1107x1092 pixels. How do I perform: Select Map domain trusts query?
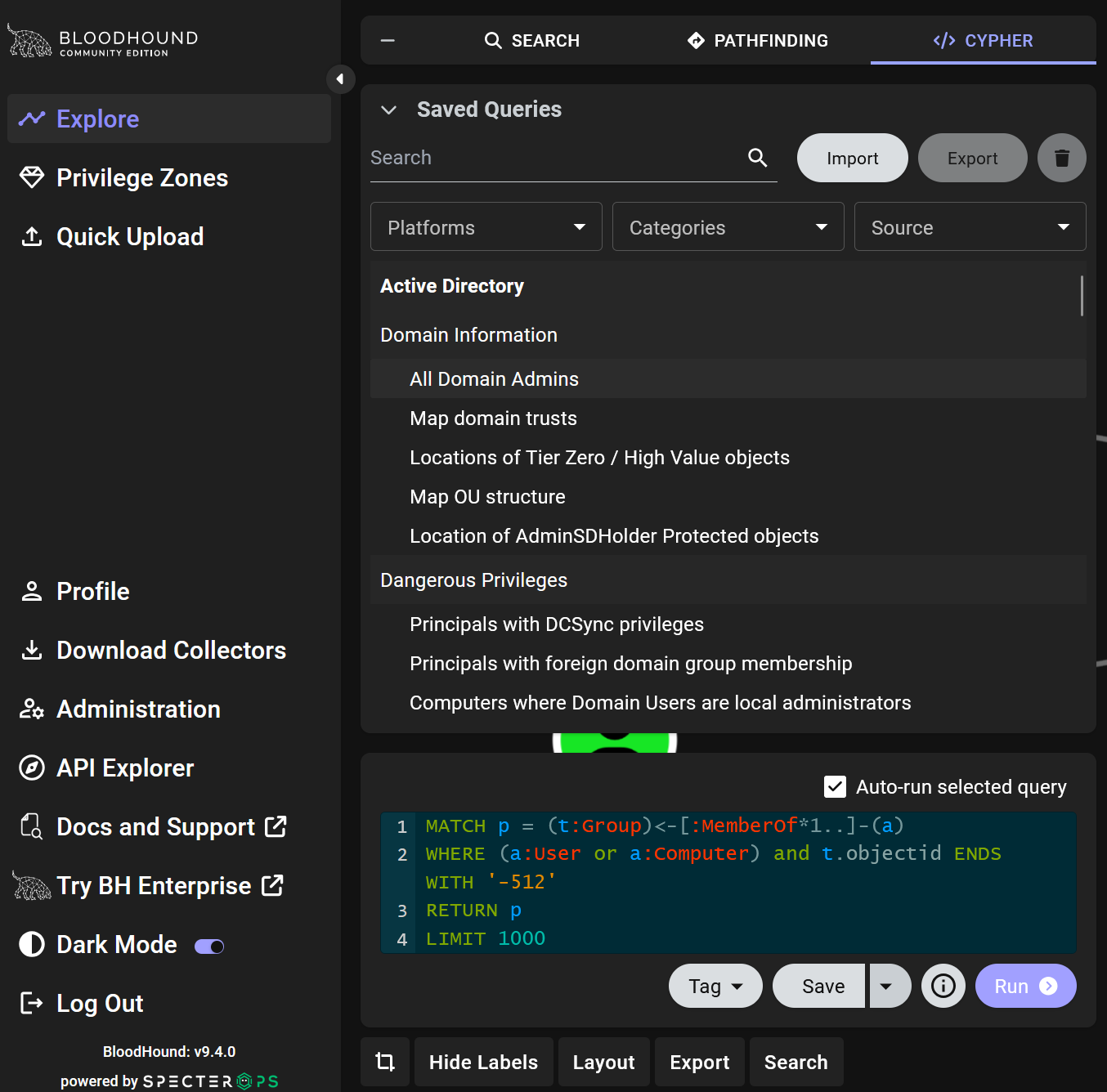click(728, 418)
